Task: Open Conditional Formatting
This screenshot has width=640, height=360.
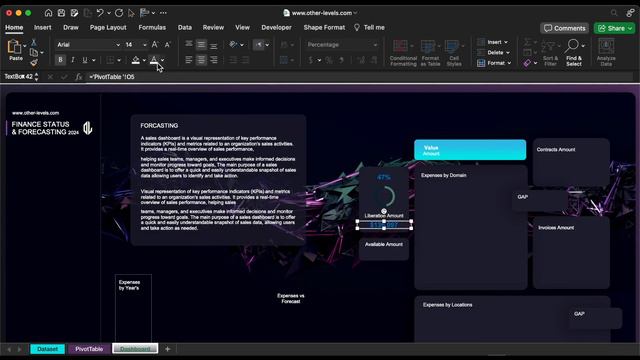Action: [403, 53]
